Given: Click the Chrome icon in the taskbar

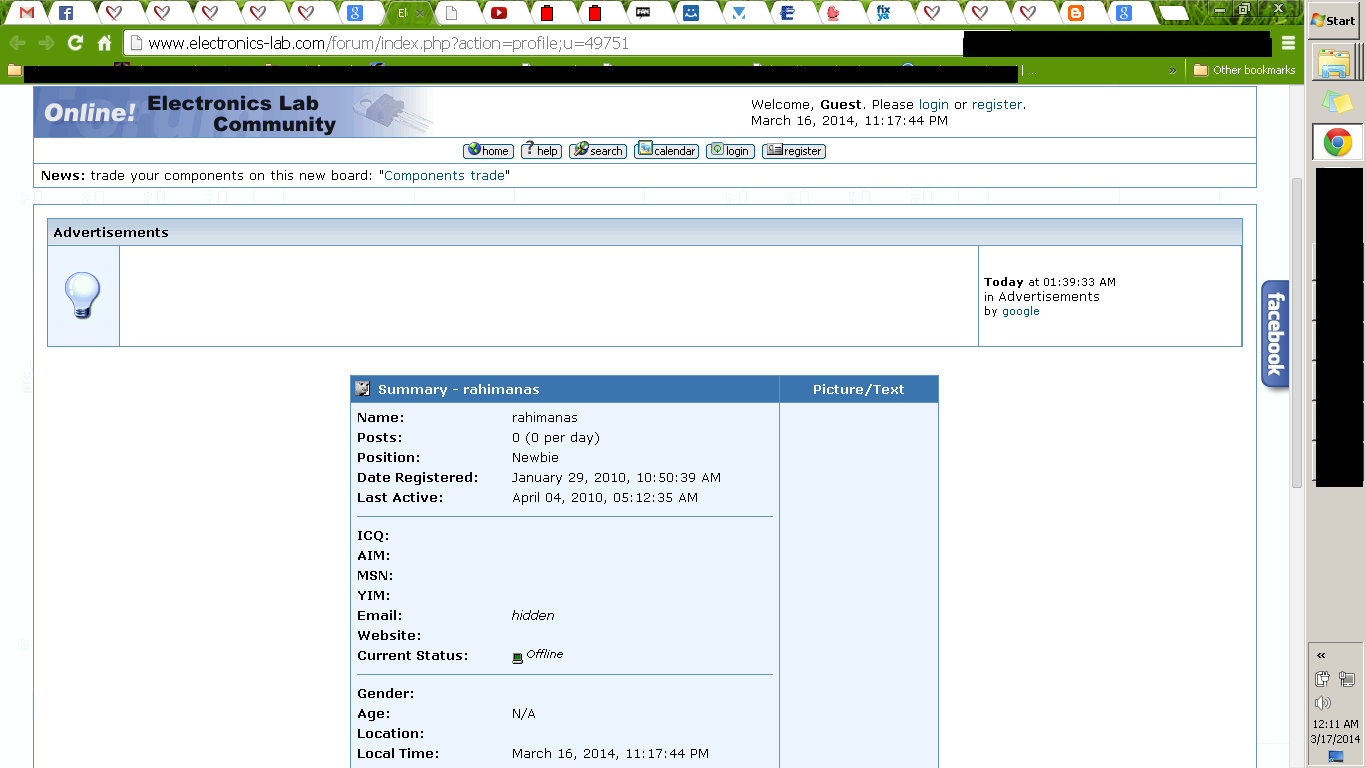Looking at the screenshot, I should tap(1337, 142).
